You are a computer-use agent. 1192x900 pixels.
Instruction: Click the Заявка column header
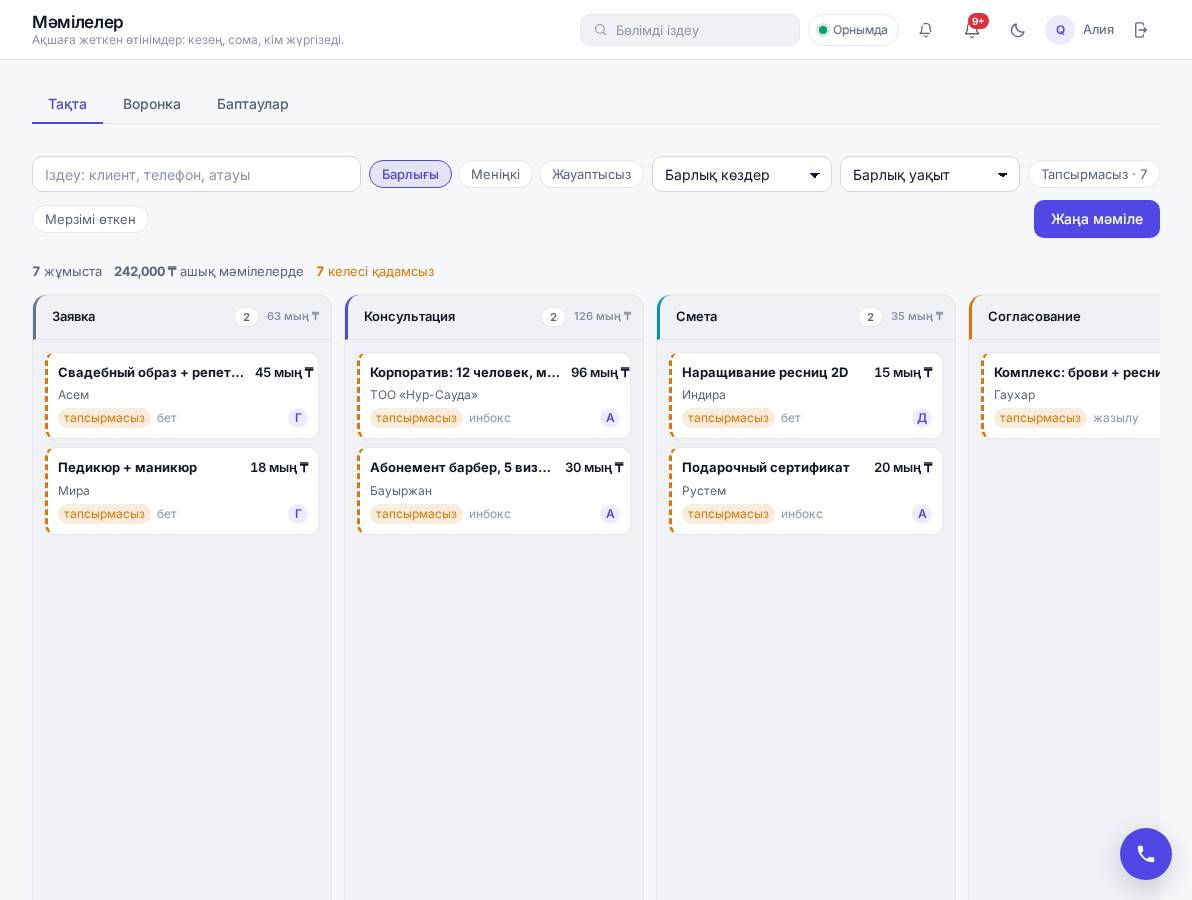[182, 316]
